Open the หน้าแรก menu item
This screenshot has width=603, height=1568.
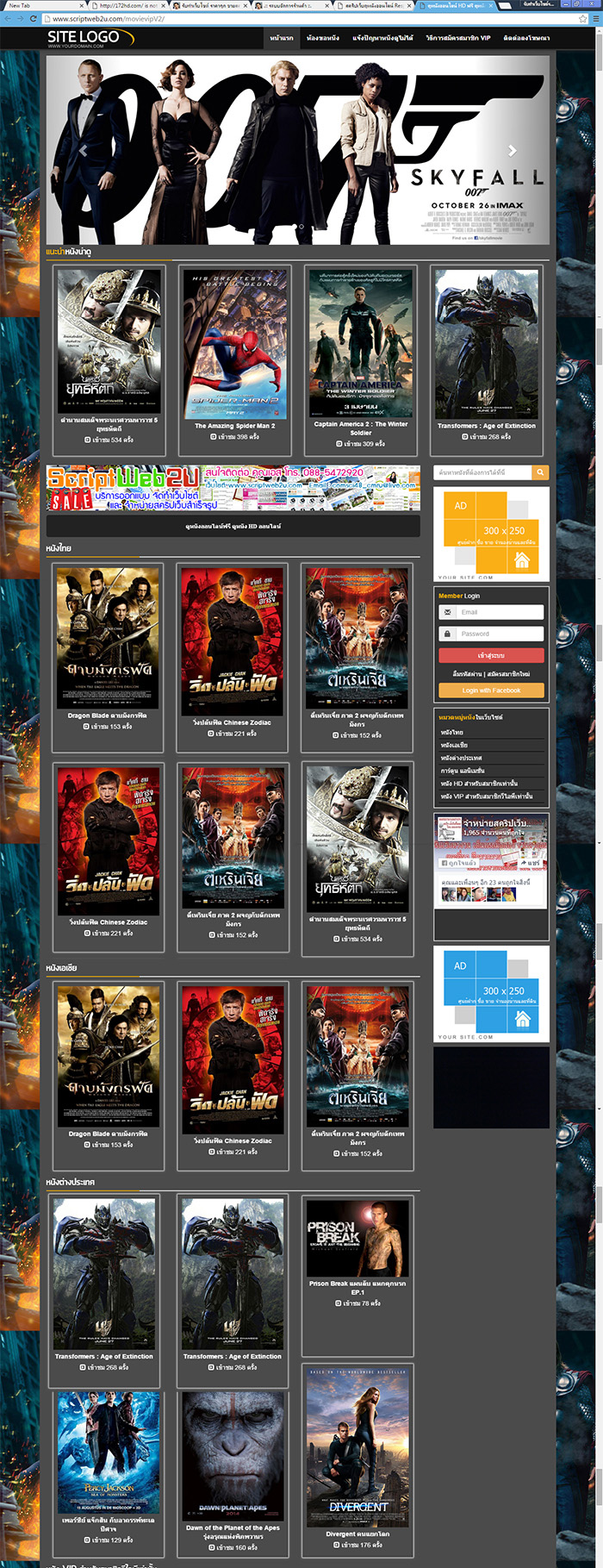282,38
